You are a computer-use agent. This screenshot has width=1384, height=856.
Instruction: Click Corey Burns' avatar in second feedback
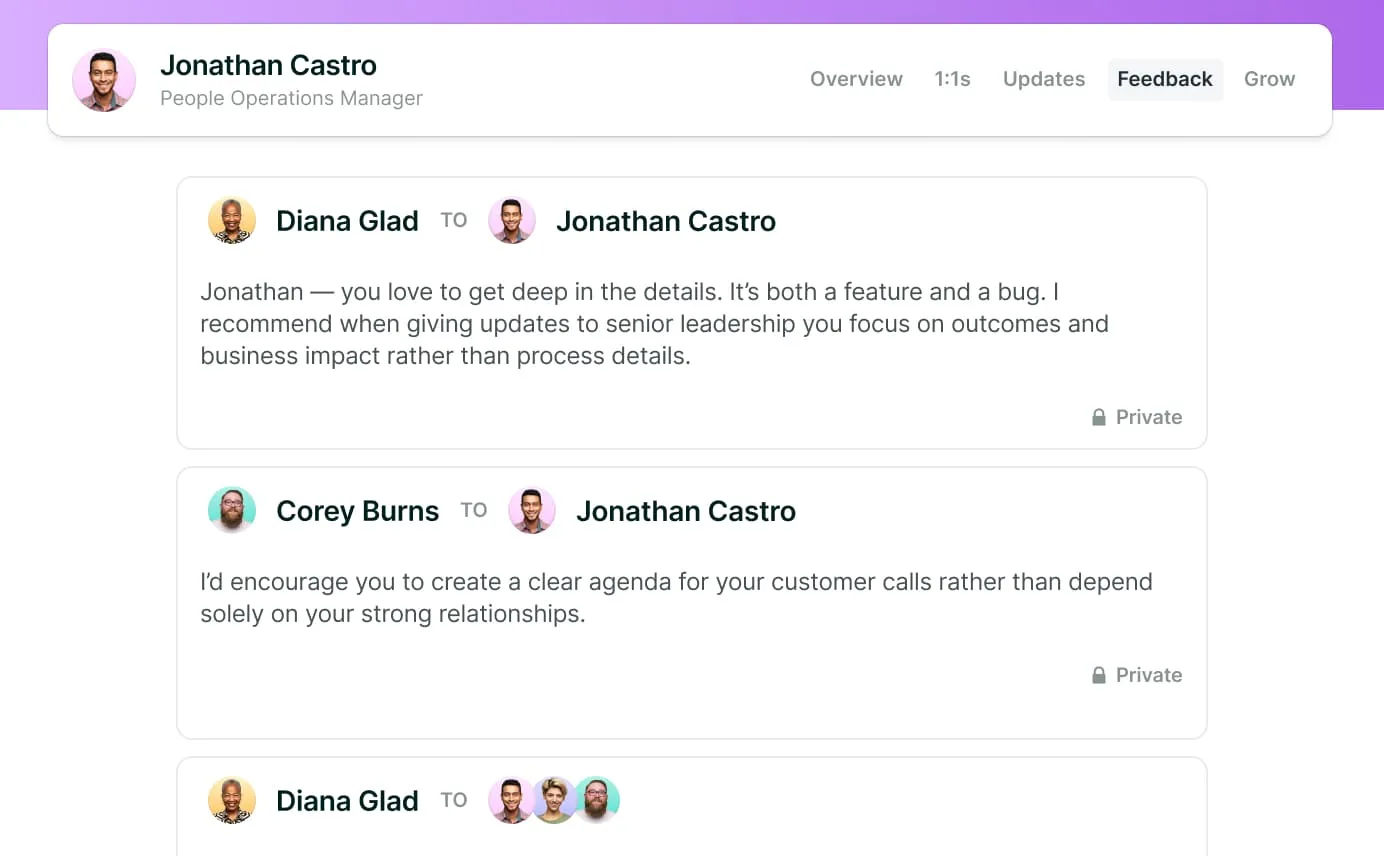(232, 511)
